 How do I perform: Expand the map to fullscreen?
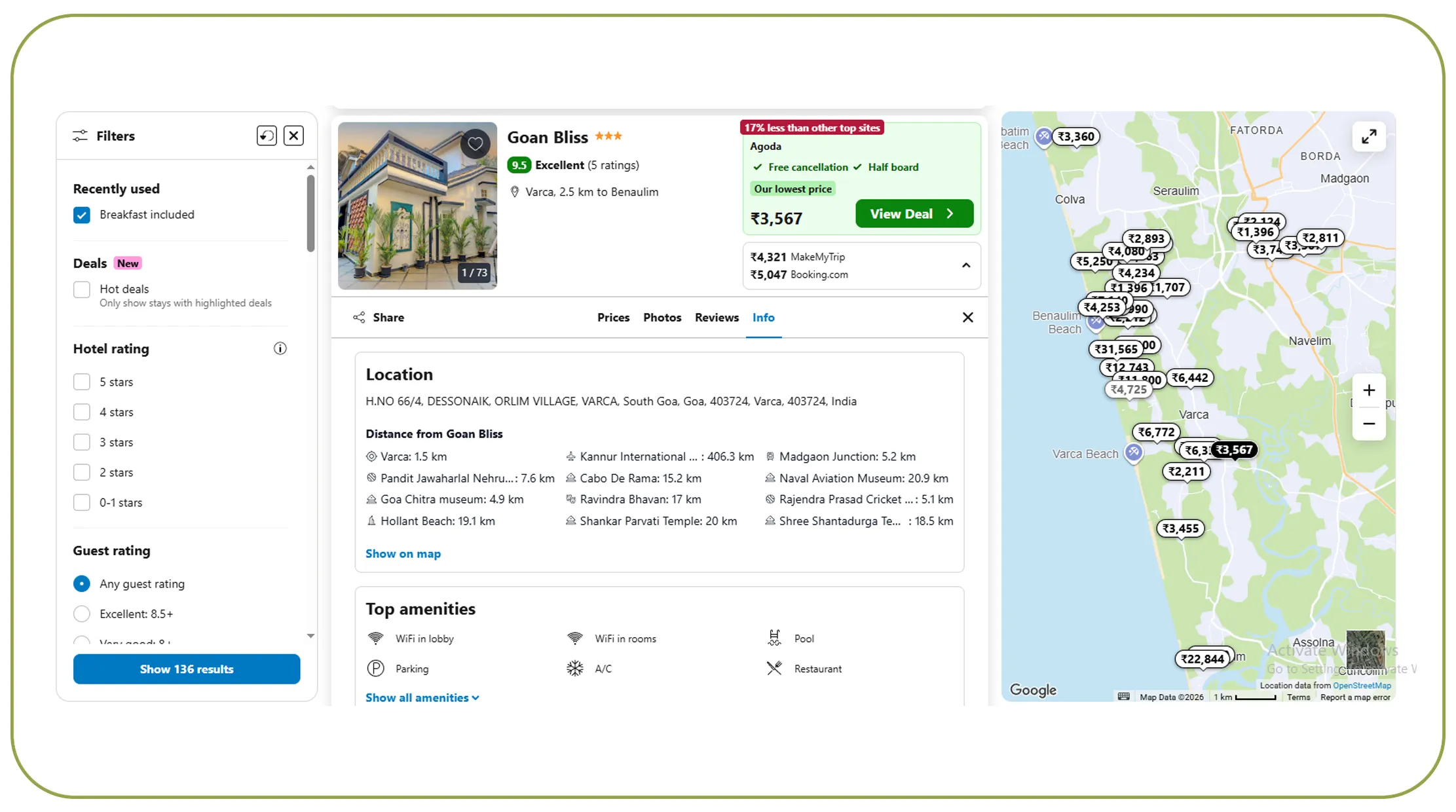pyautogui.click(x=1369, y=137)
